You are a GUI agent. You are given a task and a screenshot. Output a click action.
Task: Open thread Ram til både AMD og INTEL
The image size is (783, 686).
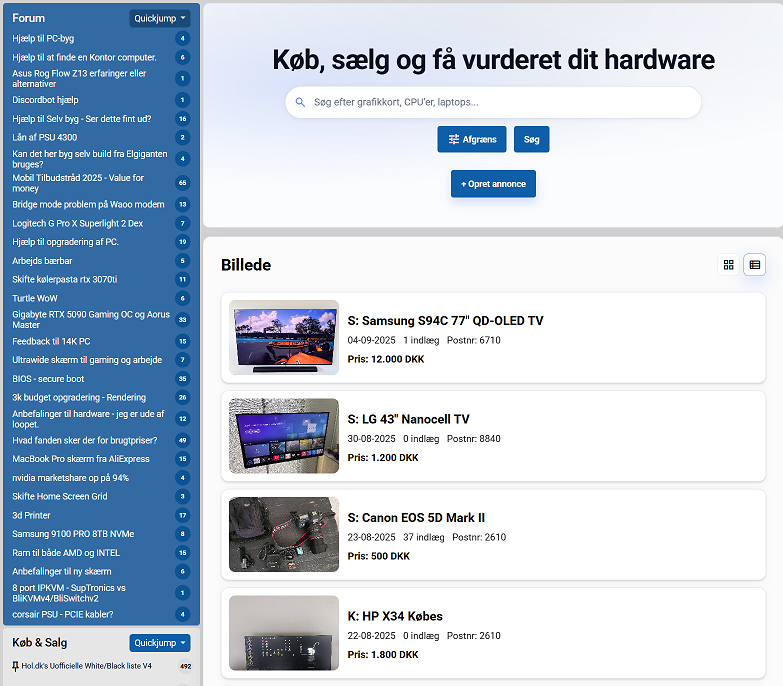coord(66,553)
